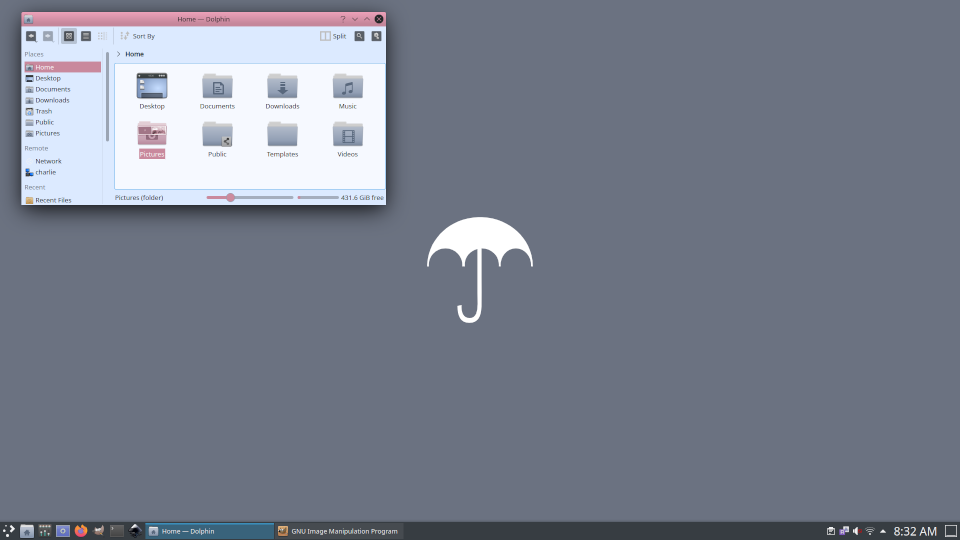Viewport: 960px width, 540px height.
Task: Open charlie remote location
Action: tap(62, 172)
